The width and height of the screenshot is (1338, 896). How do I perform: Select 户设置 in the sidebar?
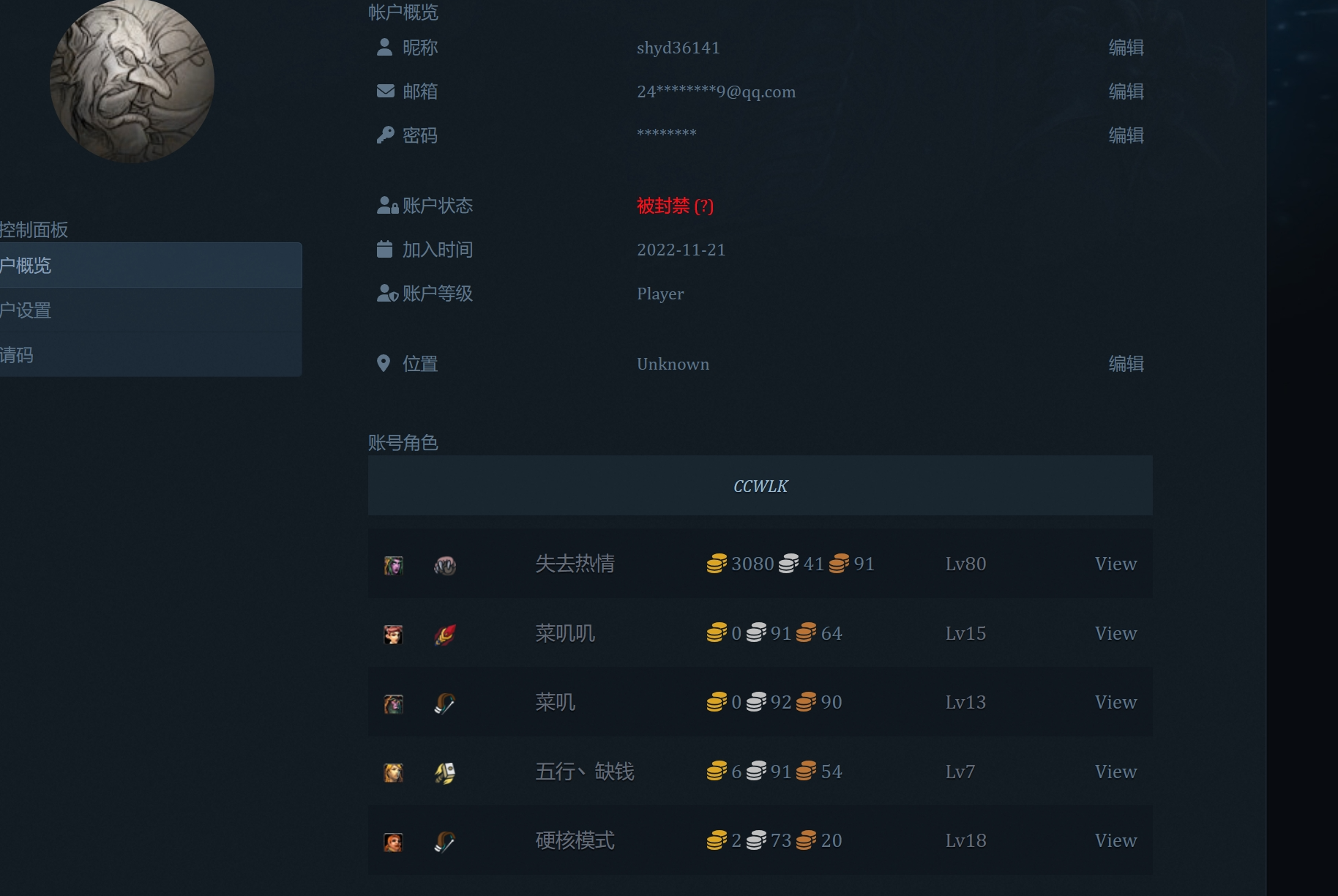[x=26, y=310]
